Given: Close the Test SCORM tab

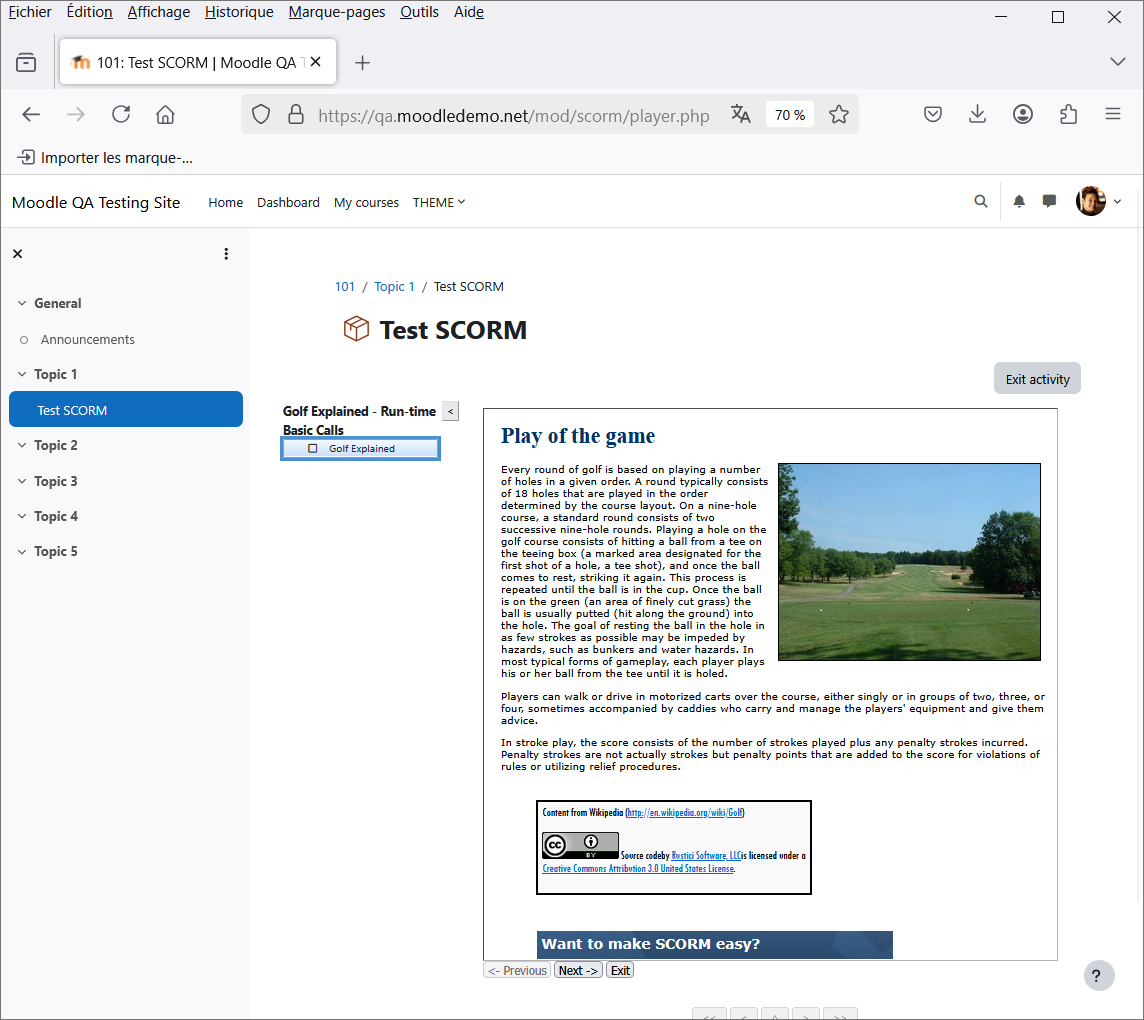Looking at the screenshot, I should point(315,62).
